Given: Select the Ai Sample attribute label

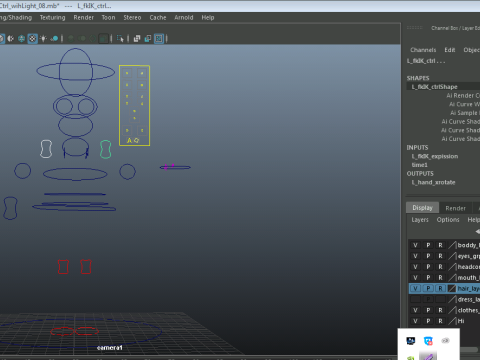Looking at the screenshot, I should click(465, 113).
